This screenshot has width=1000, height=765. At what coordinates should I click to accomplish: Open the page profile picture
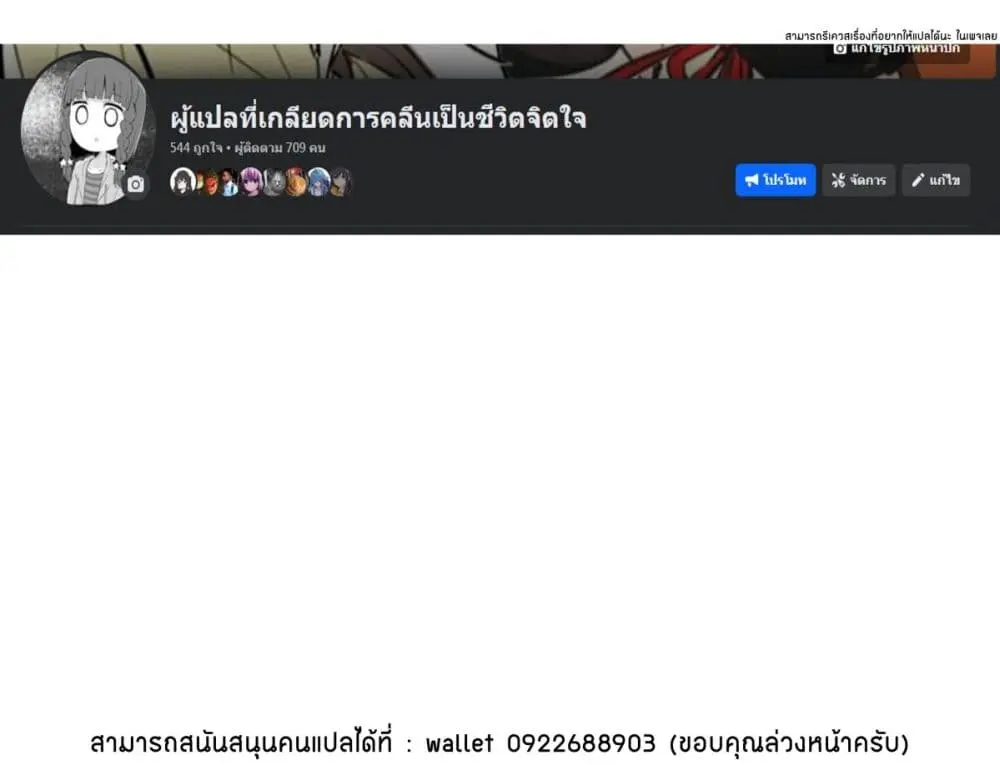coord(87,129)
